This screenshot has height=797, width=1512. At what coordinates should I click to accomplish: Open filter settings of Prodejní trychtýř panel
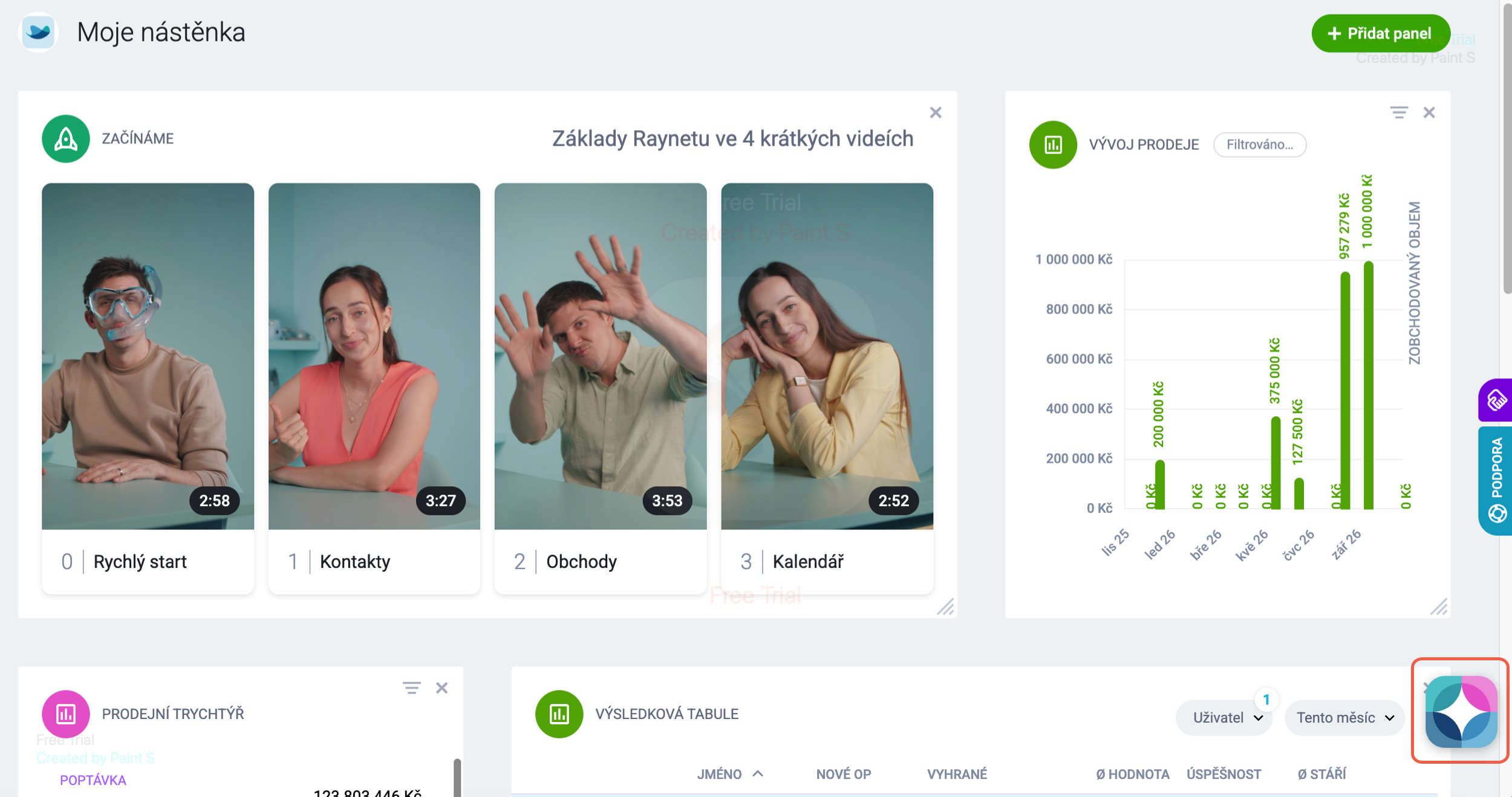click(x=412, y=688)
